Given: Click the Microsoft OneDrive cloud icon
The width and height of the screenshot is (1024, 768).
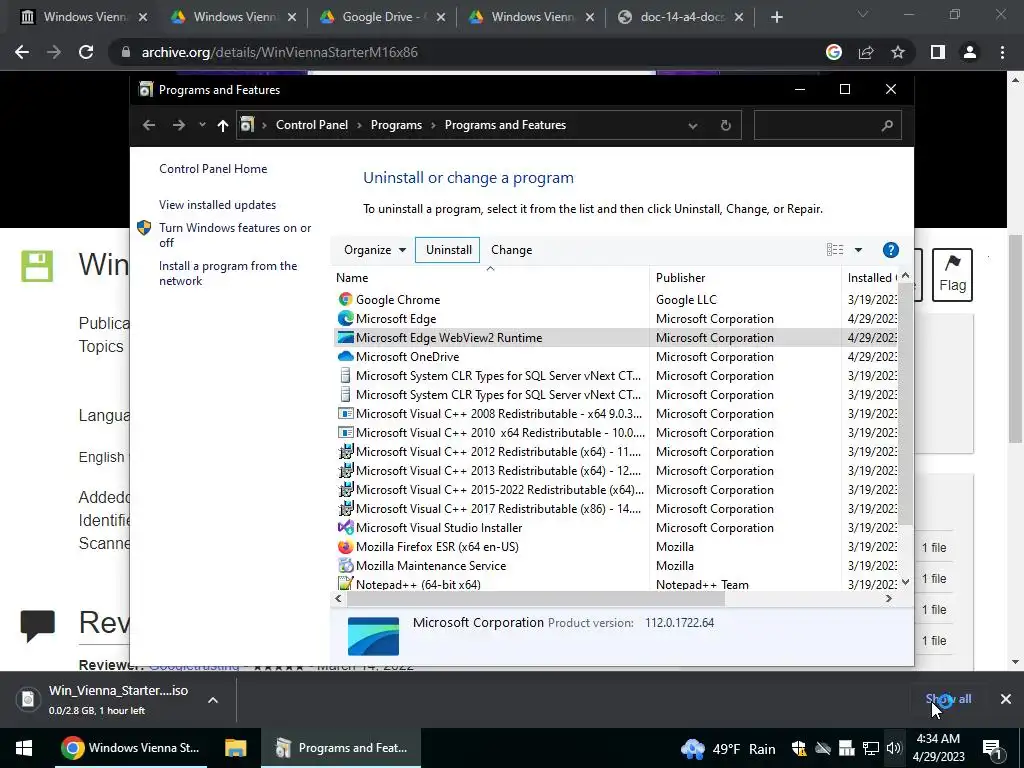Looking at the screenshot, I should [x=345, y=357].
